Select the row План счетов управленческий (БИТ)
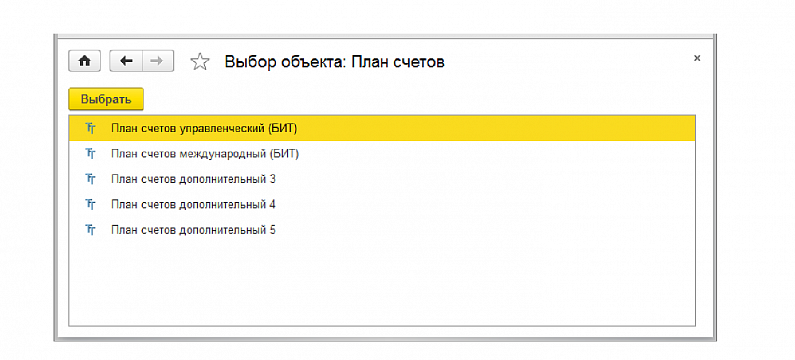This screenshot has height=360, width=795. pyautogui.click(x=382, y=128)
